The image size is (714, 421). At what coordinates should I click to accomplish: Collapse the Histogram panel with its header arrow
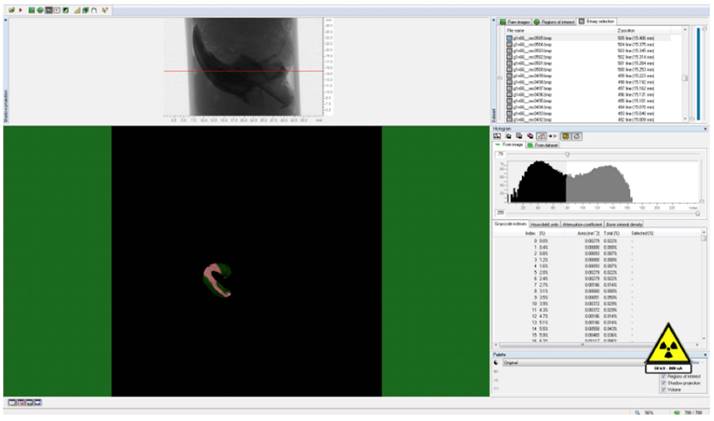coord(705,129)
